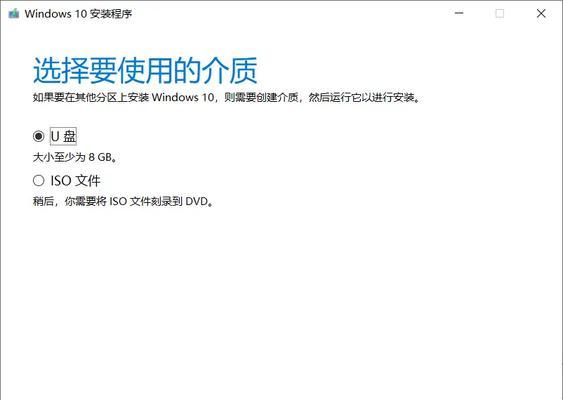The image size is (563, 400).
Task: Click the words Windows 10 in the description sentence
Action: [183, 97]
